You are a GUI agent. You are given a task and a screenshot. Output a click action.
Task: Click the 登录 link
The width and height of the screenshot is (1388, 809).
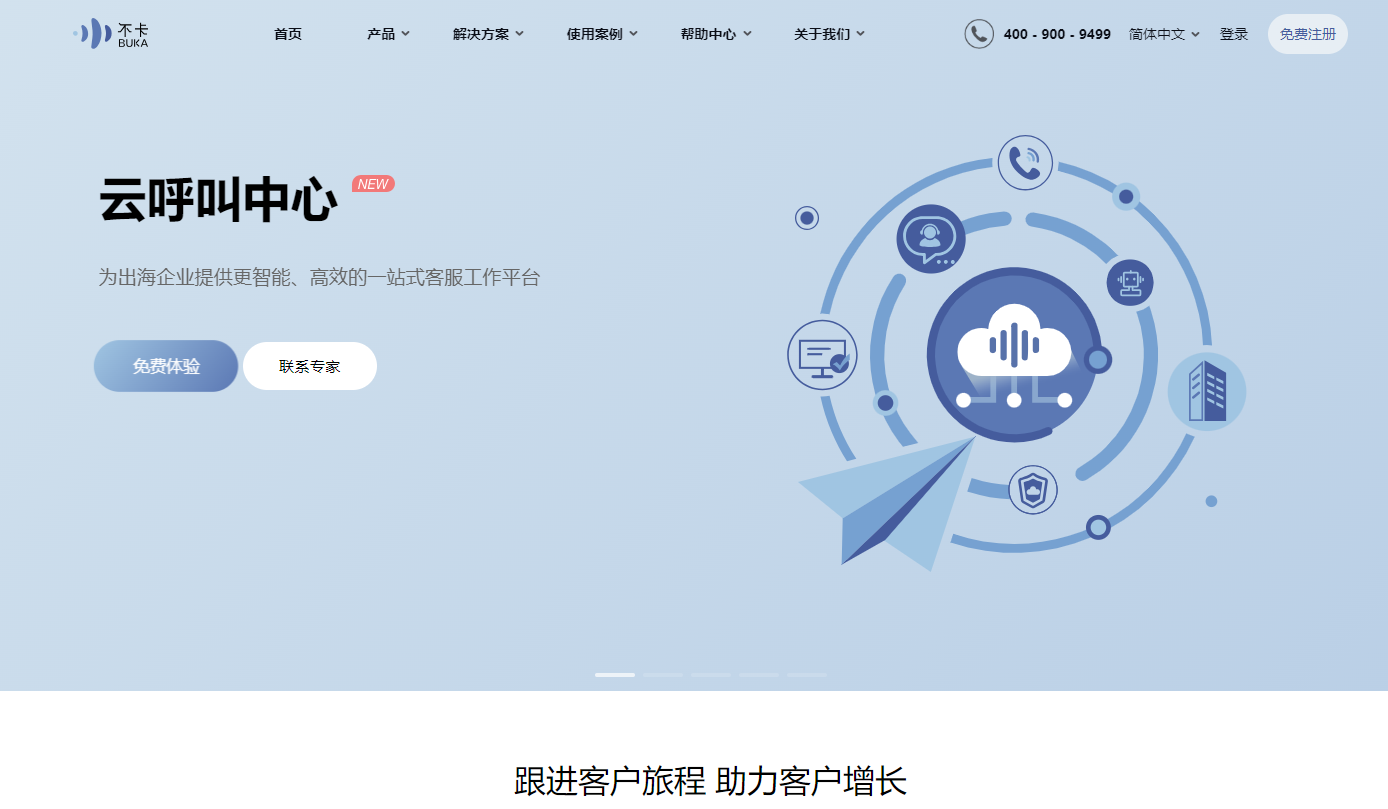click(1234, 34)
